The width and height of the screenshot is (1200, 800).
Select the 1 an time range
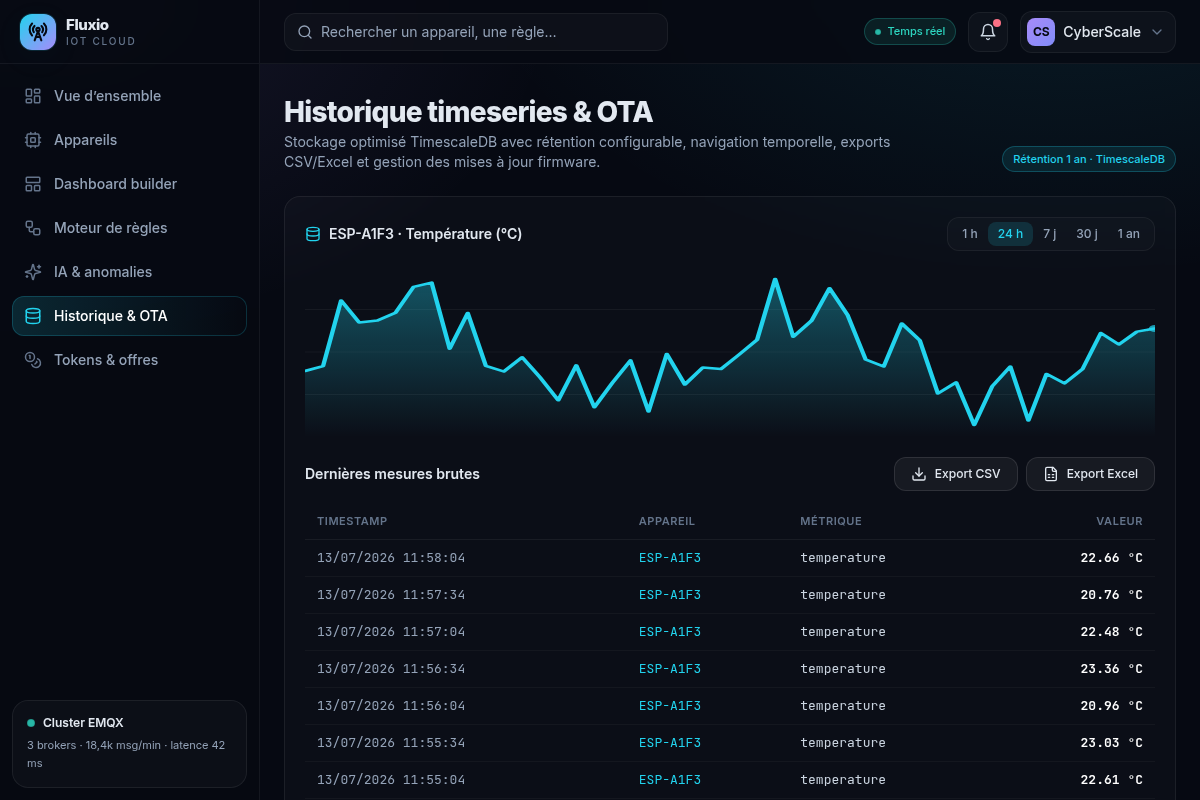(x=1128, y=234)
